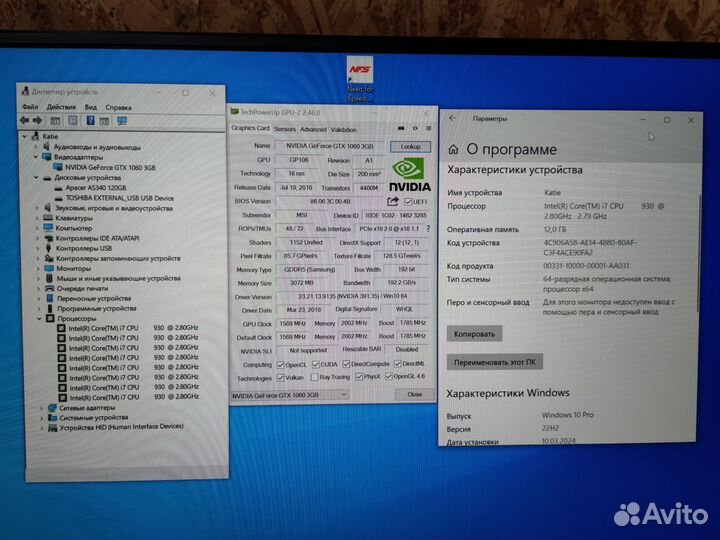Screen dimensions: 720x540
Task: Click the forward arrow in Device Manager toolbar
Action: point(38,120)
